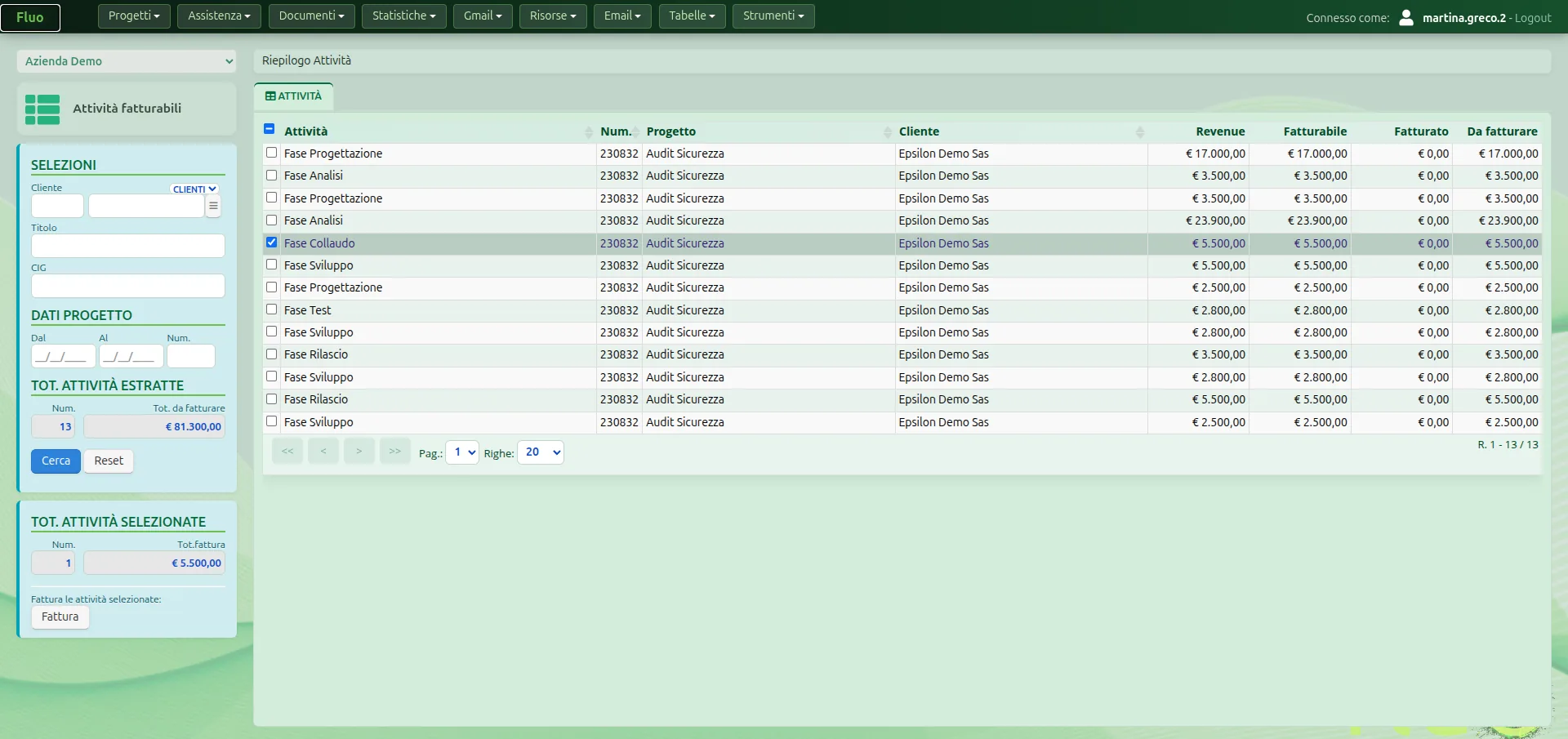Go to the last page of results
Viewport: 1568px width, 739px height.
pos(395,452)
